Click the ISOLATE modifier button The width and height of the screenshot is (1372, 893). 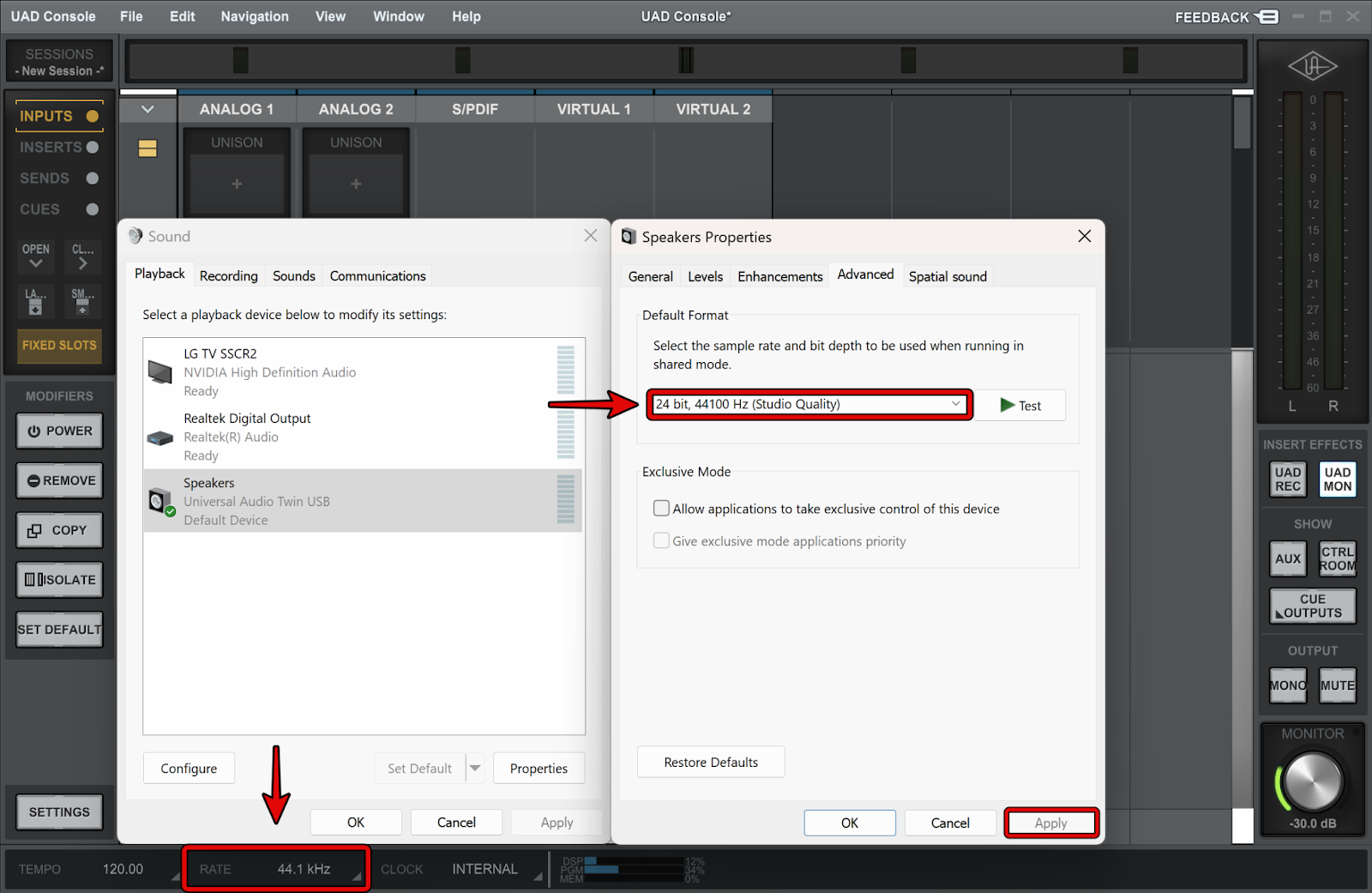tap(59, 580)
